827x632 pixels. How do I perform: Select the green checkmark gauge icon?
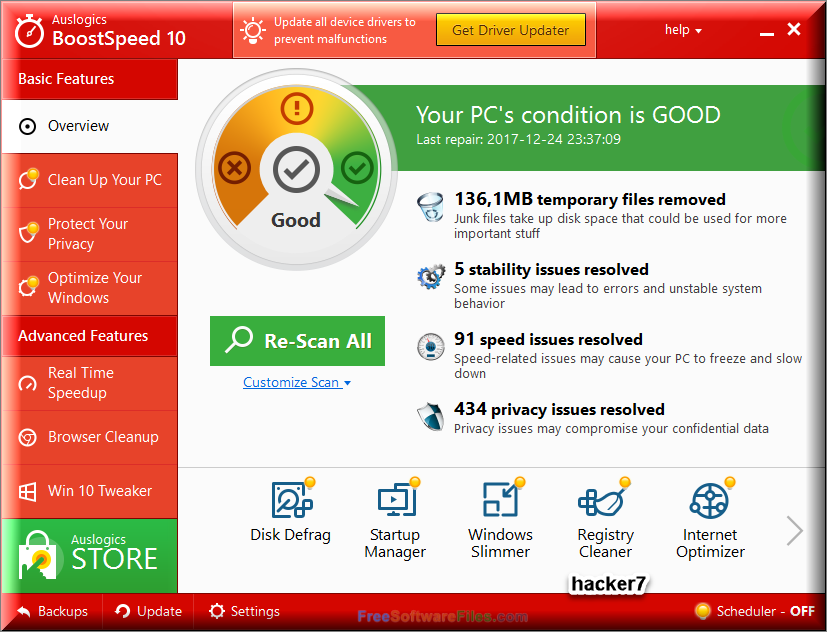coord(357,168)
